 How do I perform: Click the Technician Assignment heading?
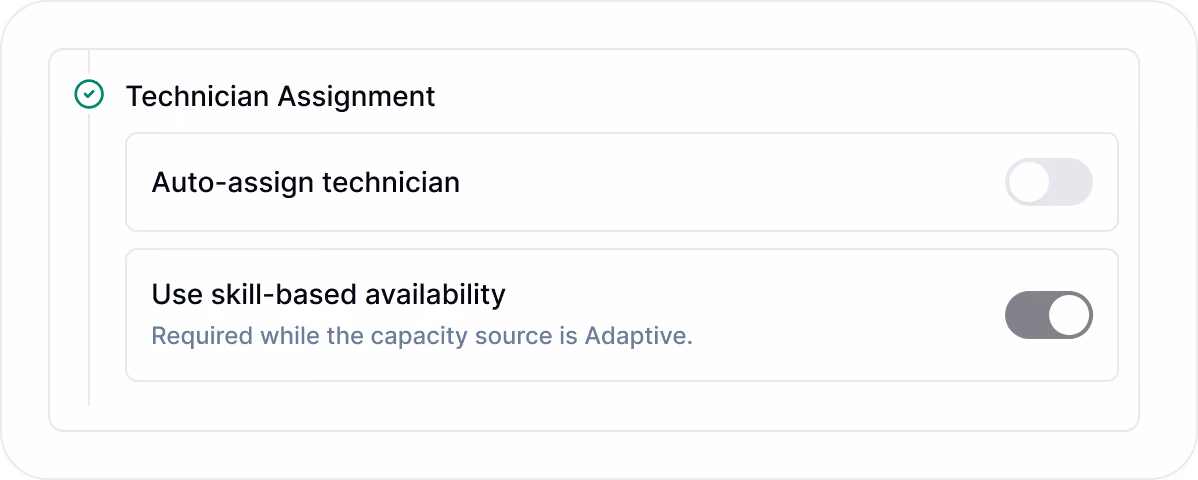[280, 96]
